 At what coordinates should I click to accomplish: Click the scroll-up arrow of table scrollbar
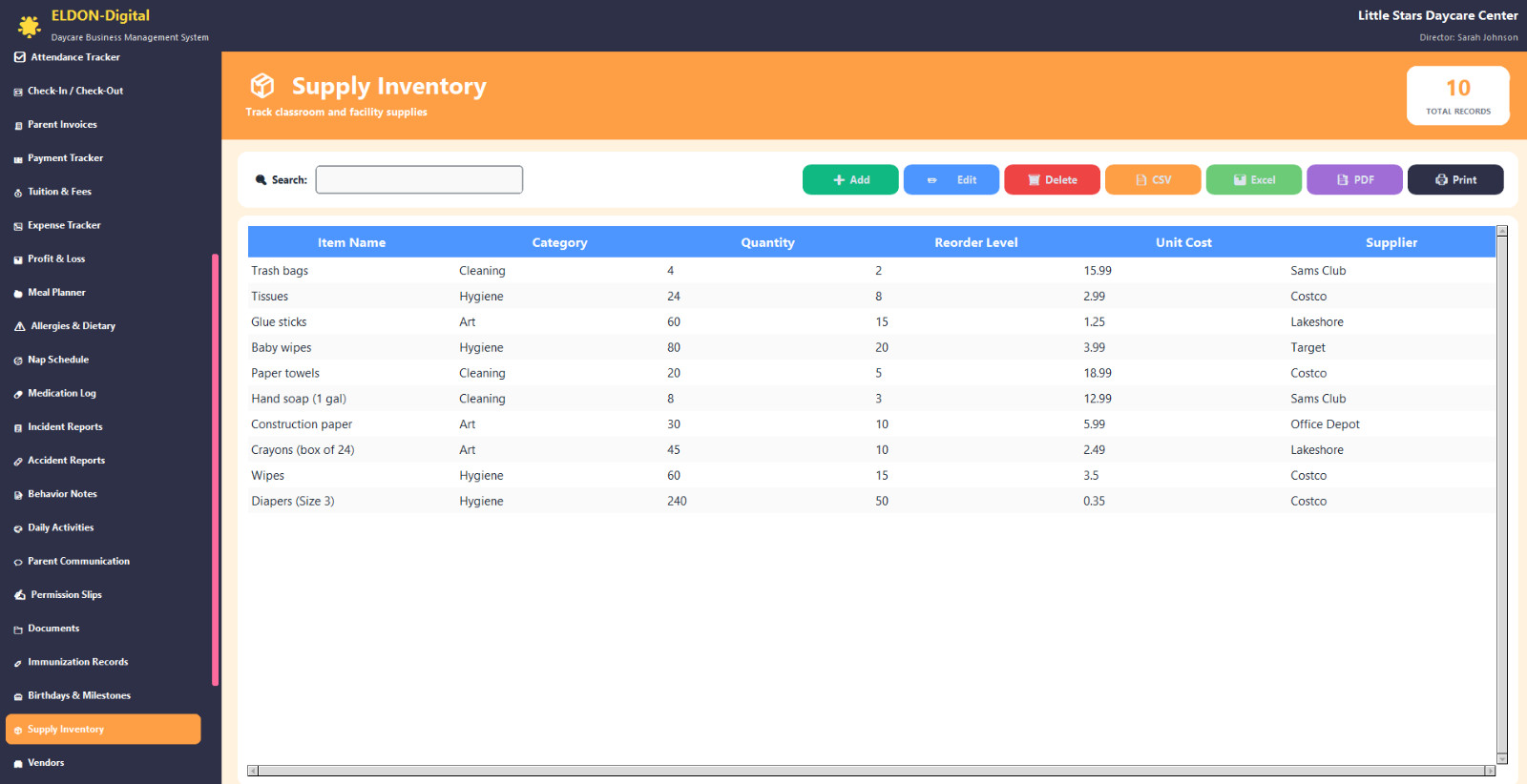click(x=1502, y=232)
